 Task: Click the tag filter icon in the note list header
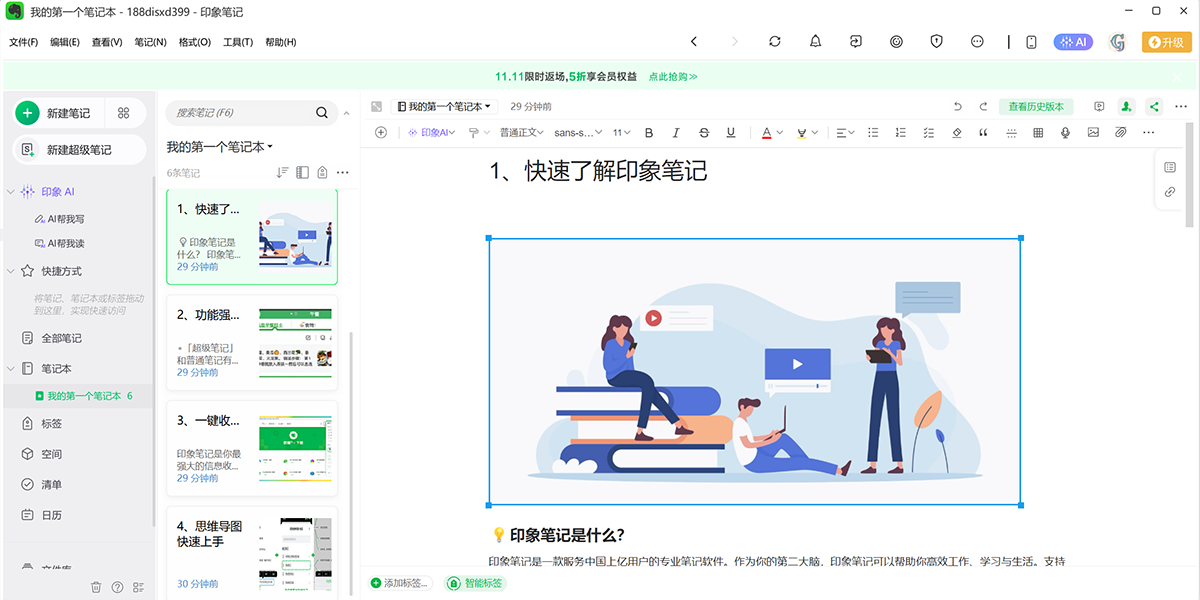322,172
